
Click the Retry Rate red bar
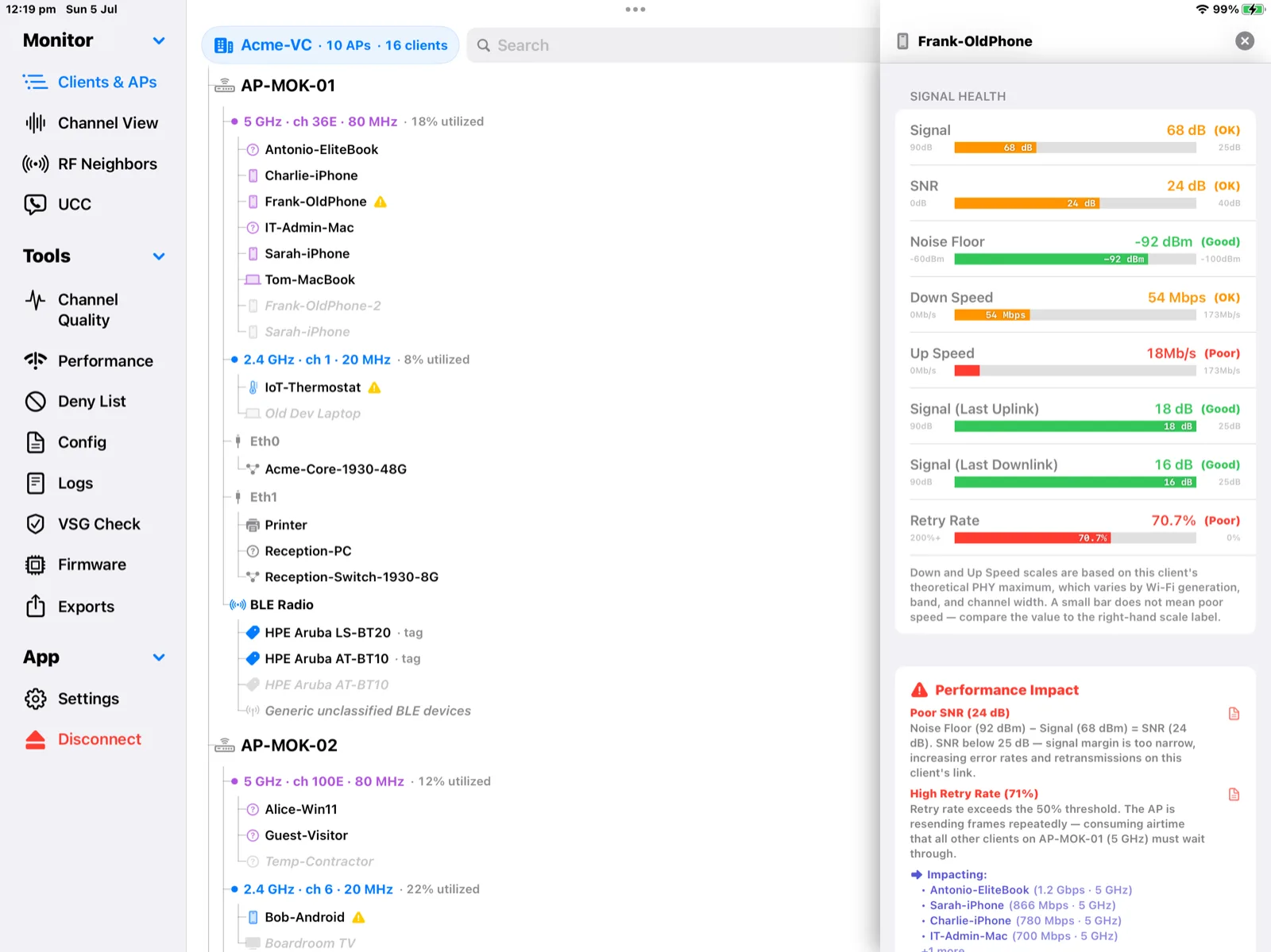pos(1032,538)
